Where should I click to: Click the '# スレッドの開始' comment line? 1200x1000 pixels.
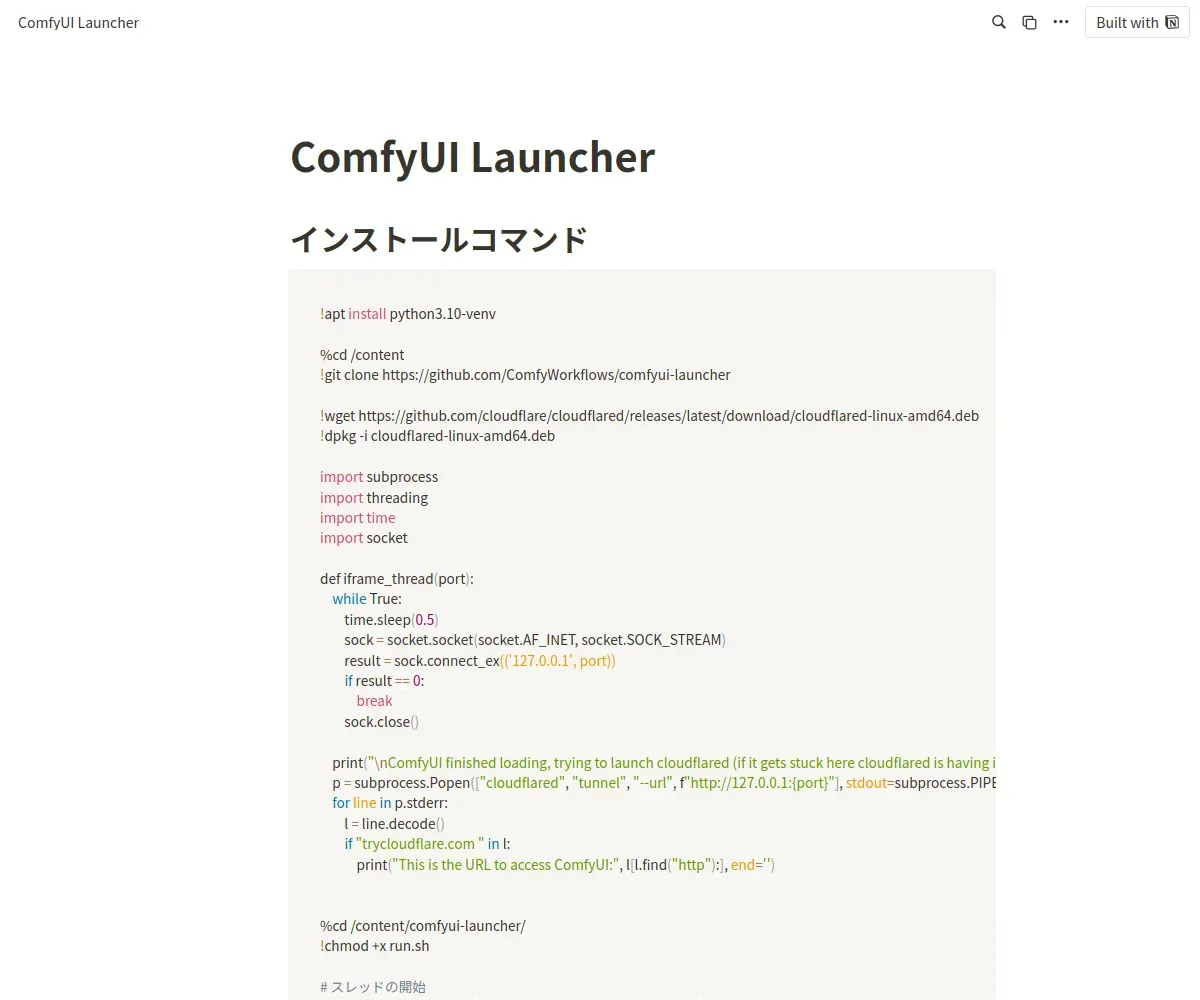coord(373,987)
